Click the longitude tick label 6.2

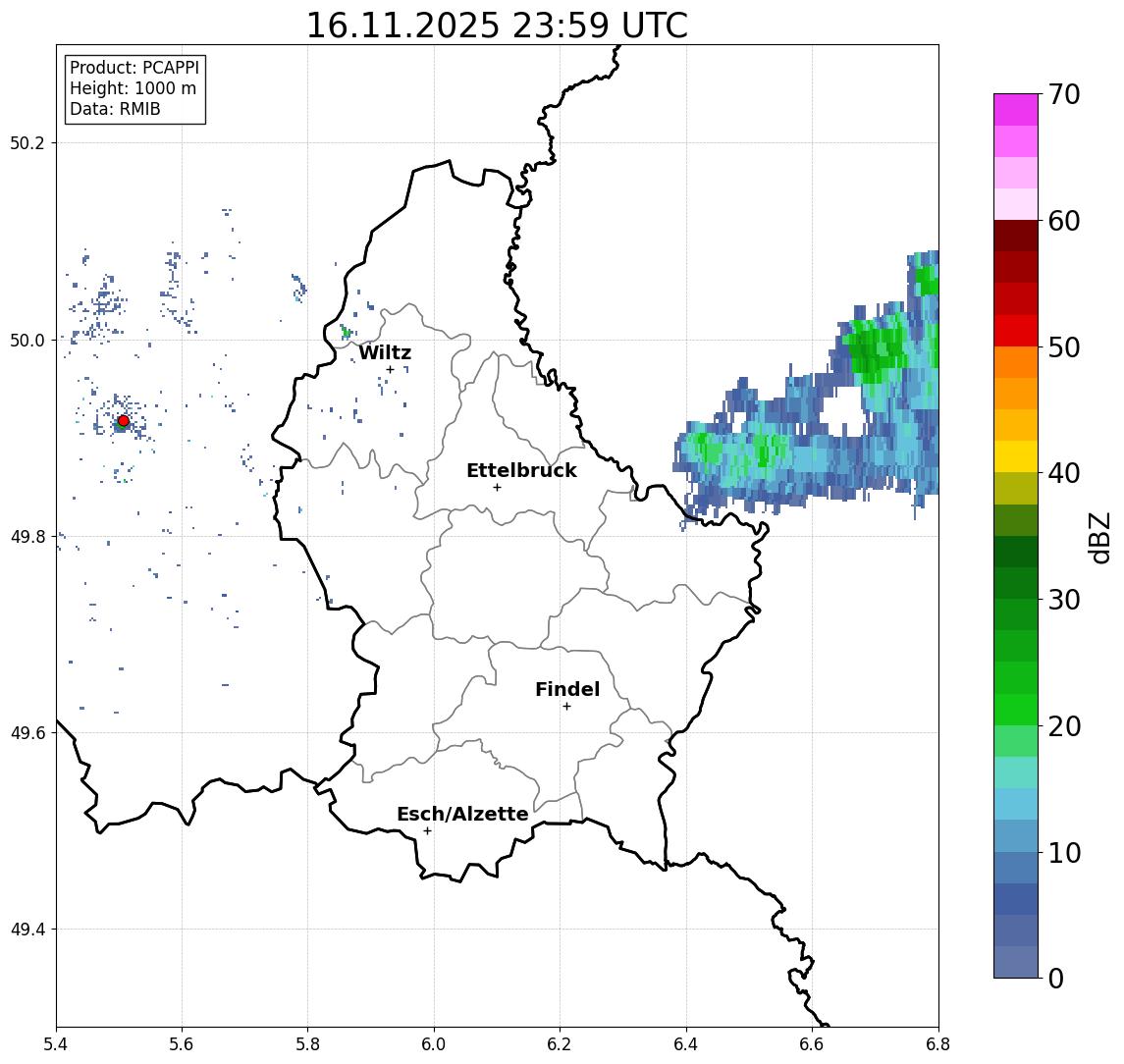point(560,1044)
